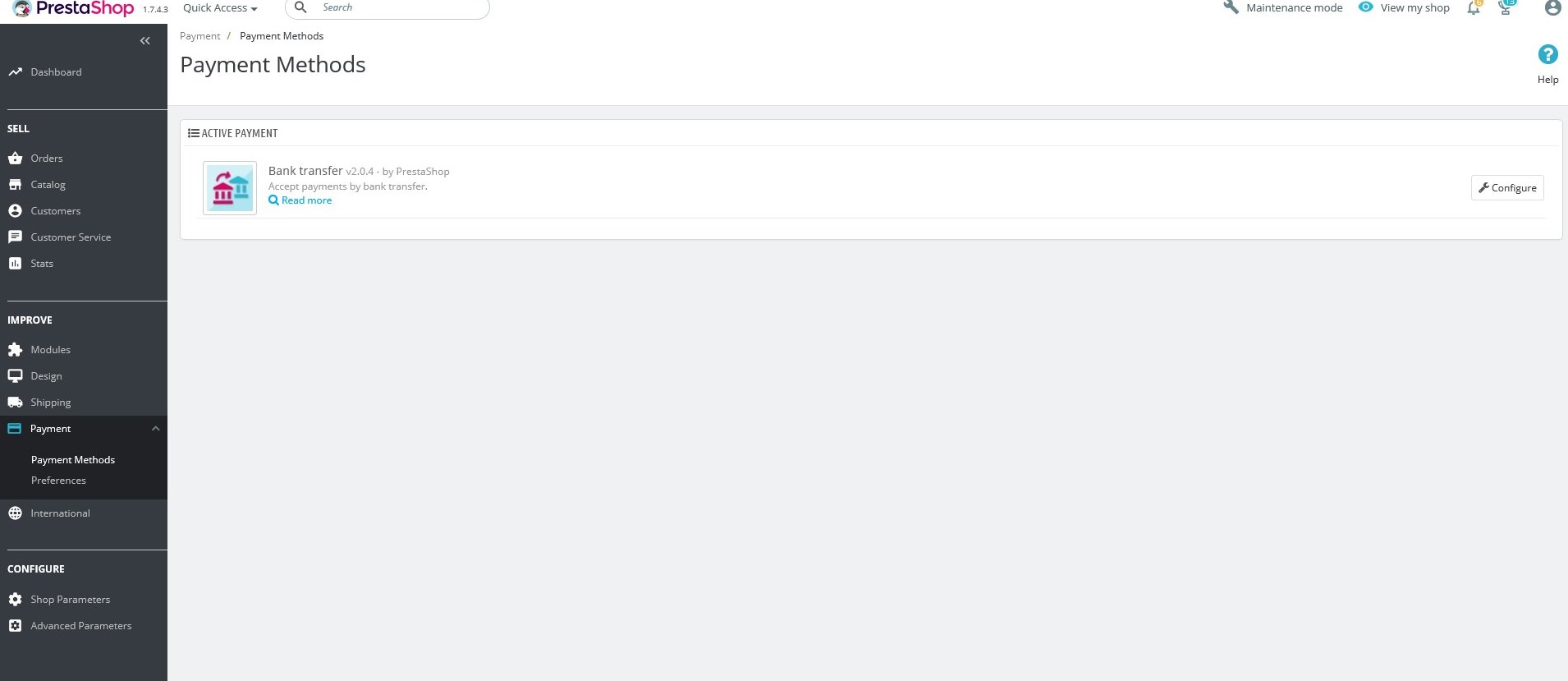The height and width of the screenshot is (681, 1568).
Task: Click the Help question mark icon
Action: [x=1547, y=54]
